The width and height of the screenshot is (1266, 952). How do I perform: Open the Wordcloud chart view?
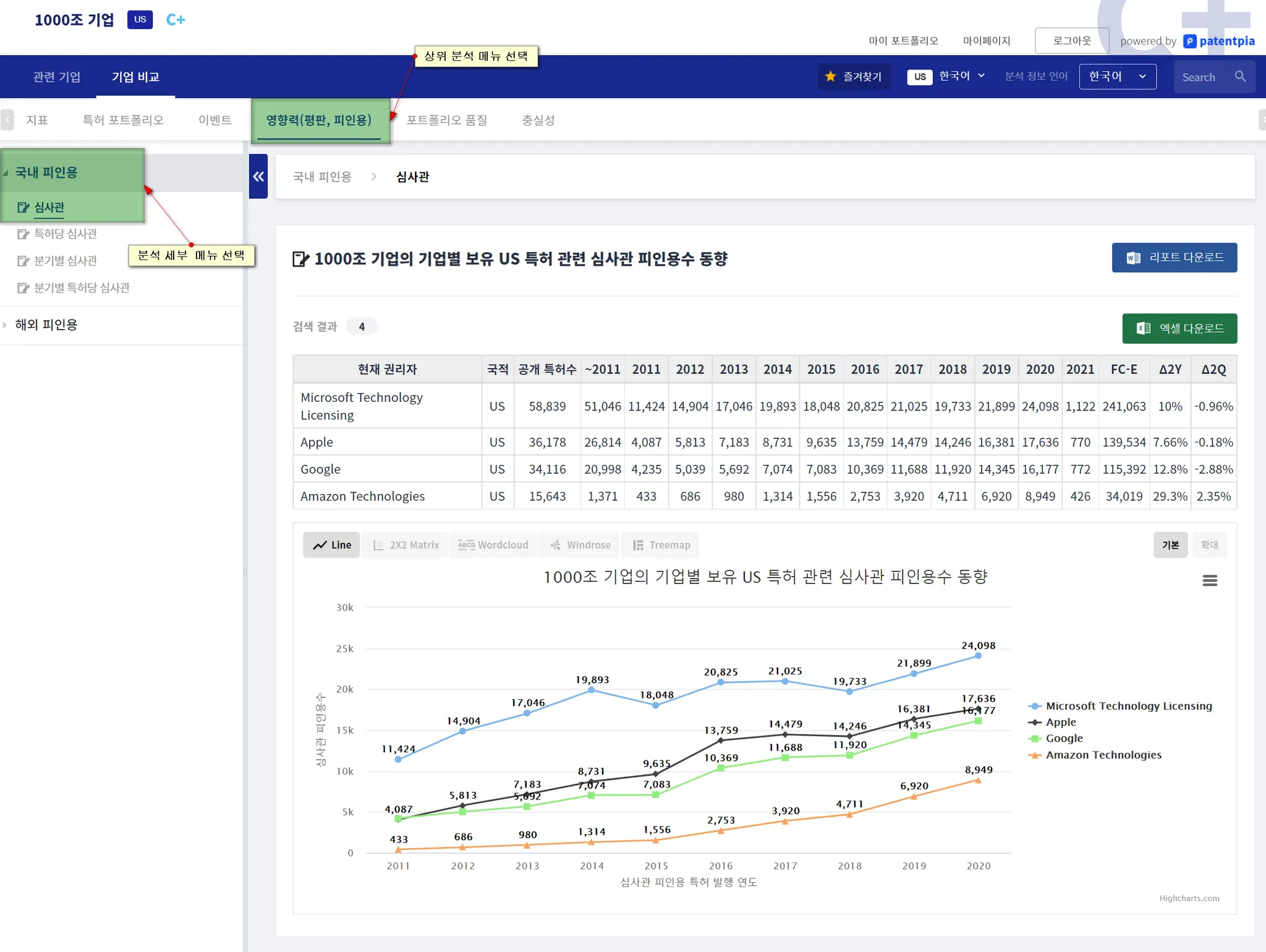point(493,545)
